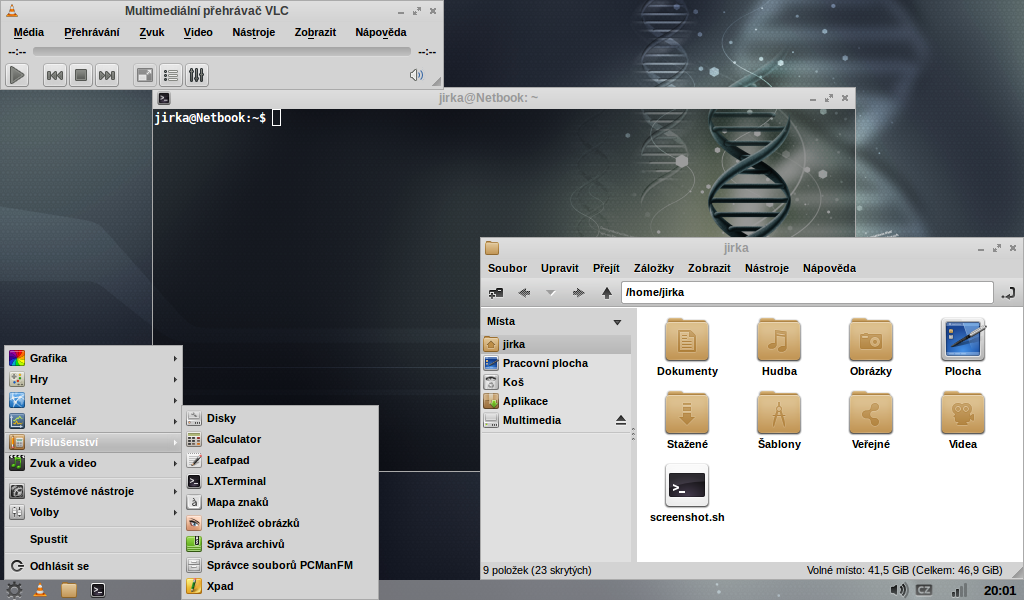
Task: Click the /home/jirka path field
Action: click(x=807, y=292)
